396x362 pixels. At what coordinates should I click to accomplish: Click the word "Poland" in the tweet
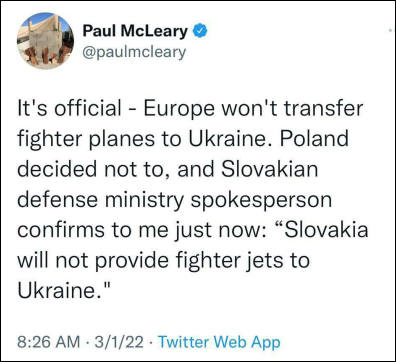(x=314, y=138)
